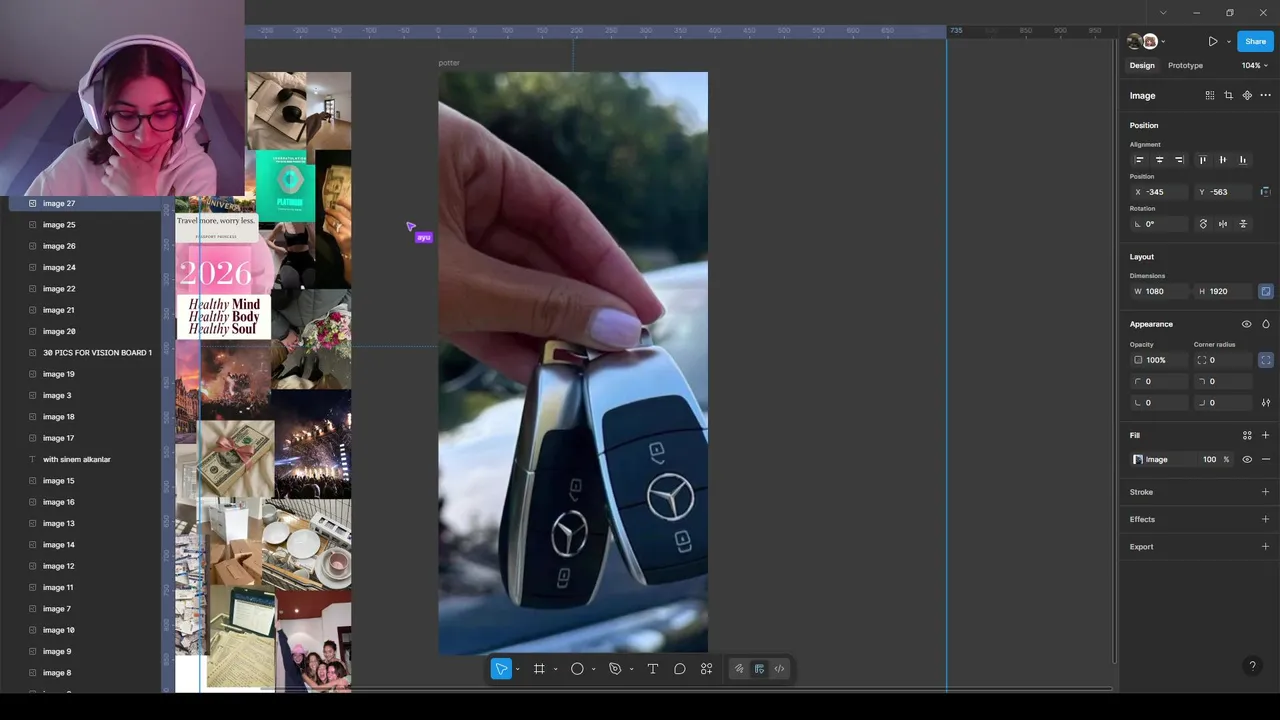Select the Frame tool
The image size is (1280, 720).
539,669
